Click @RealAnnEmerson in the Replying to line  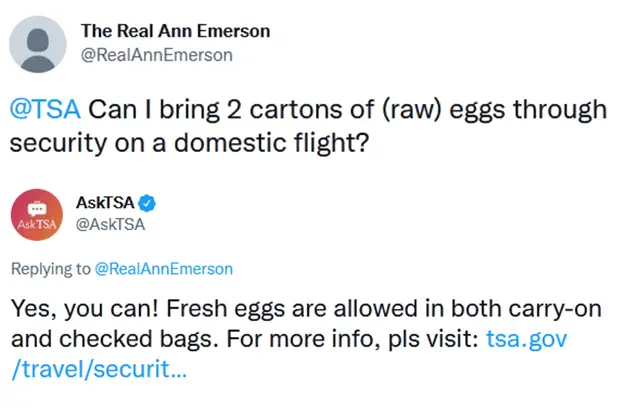pos(164,269)
